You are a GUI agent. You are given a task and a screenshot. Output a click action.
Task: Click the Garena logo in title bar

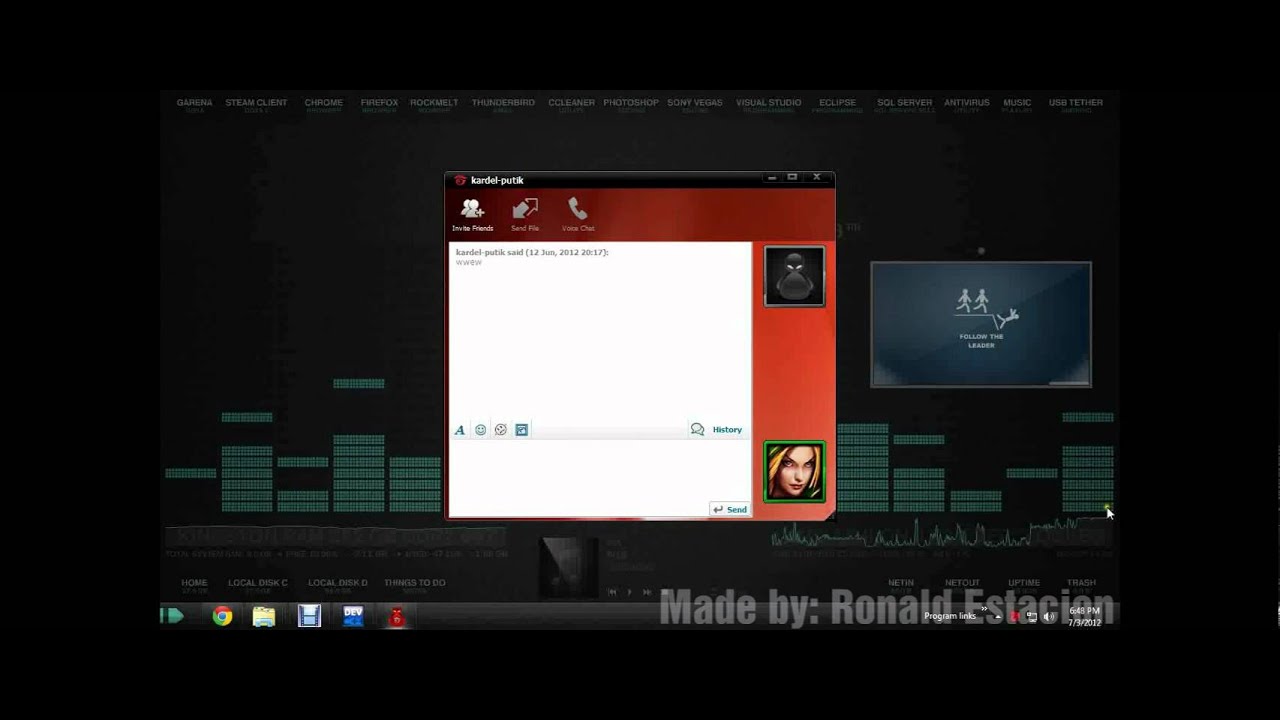coord(460,180)
